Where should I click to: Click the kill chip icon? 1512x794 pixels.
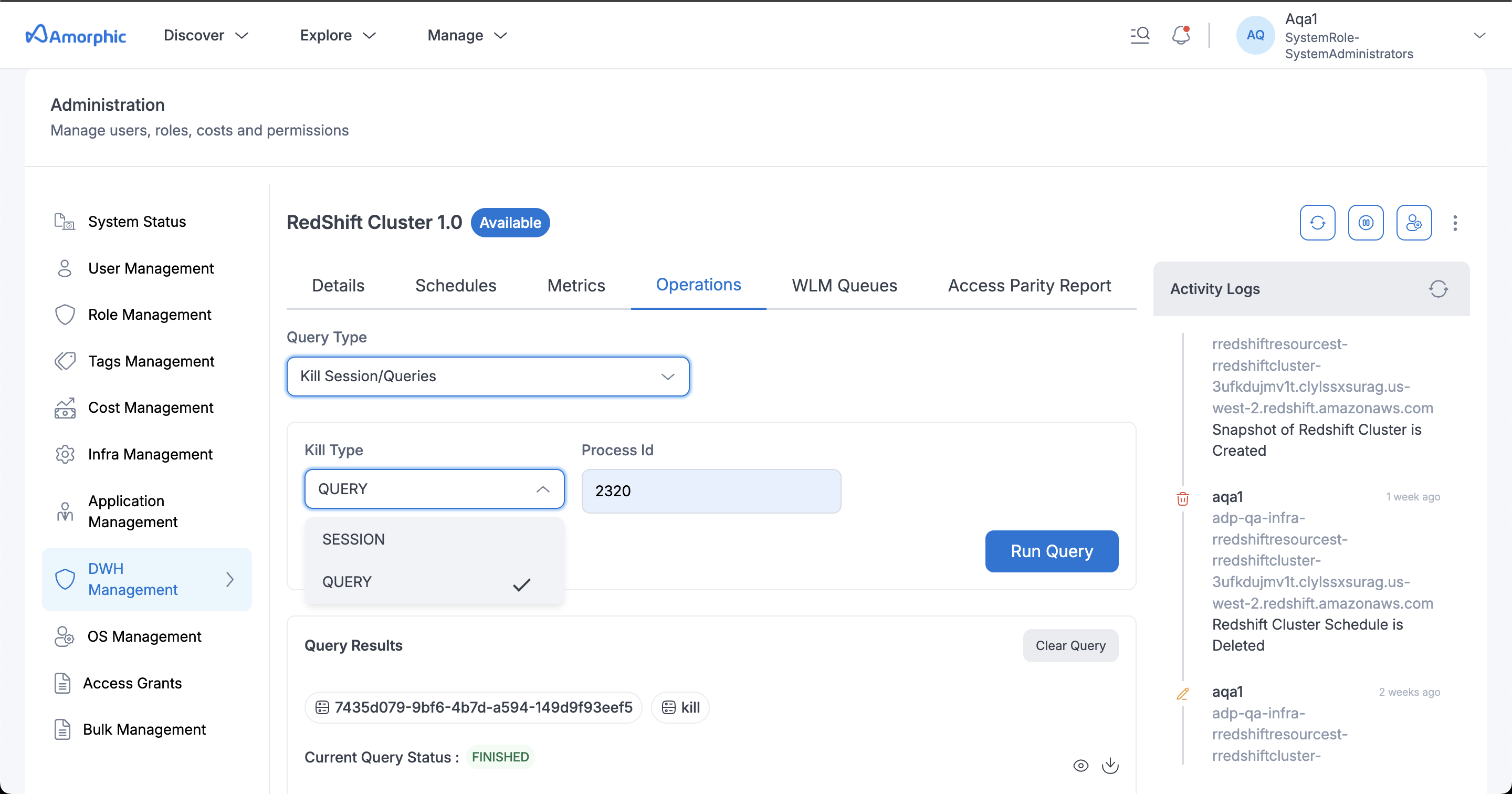[x=668, y=707]
